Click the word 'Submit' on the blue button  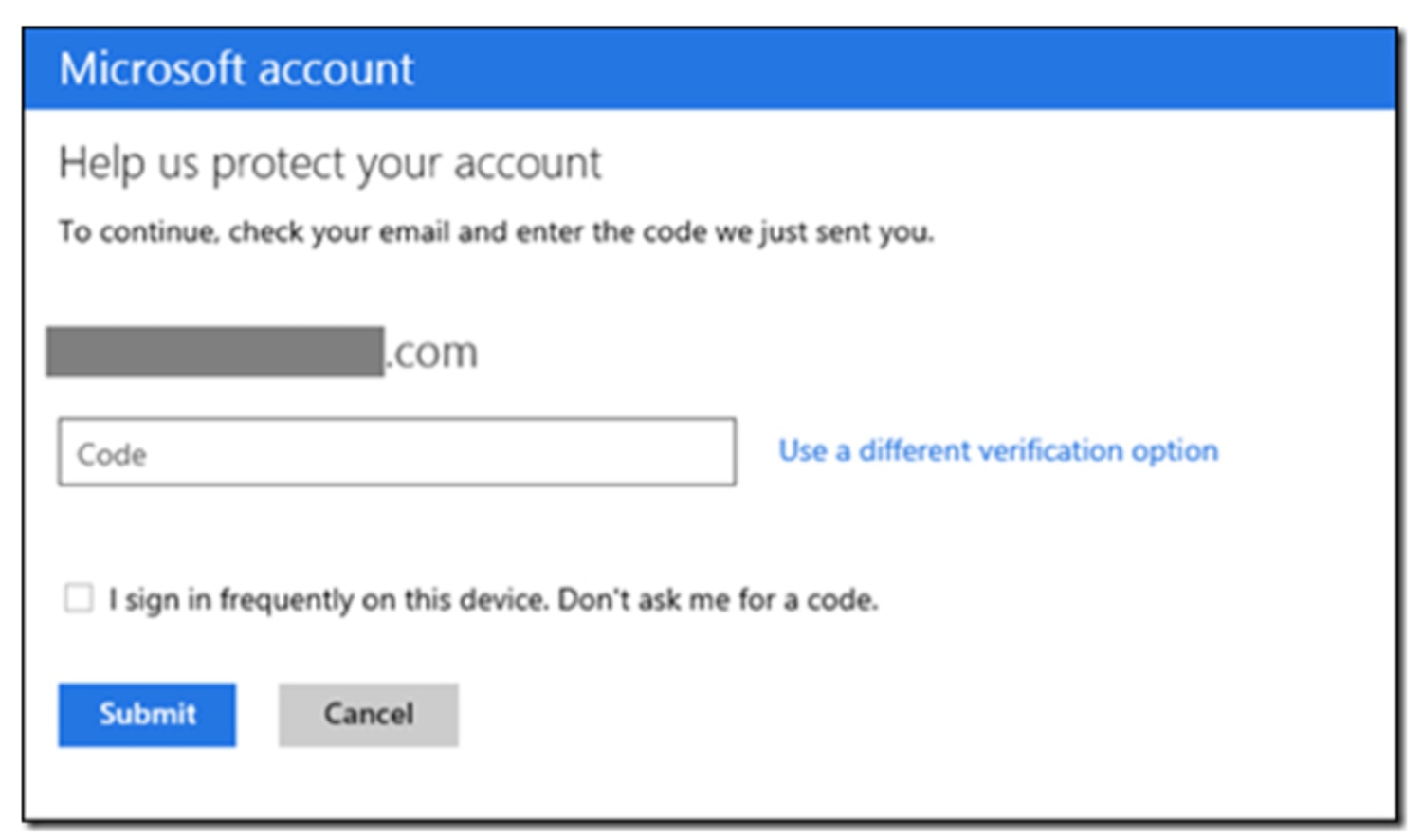(x=147, y=714)
